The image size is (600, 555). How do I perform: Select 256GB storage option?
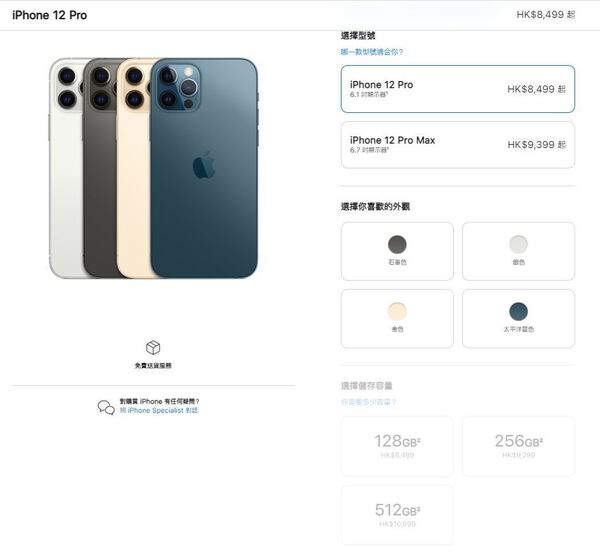[518, 446]
